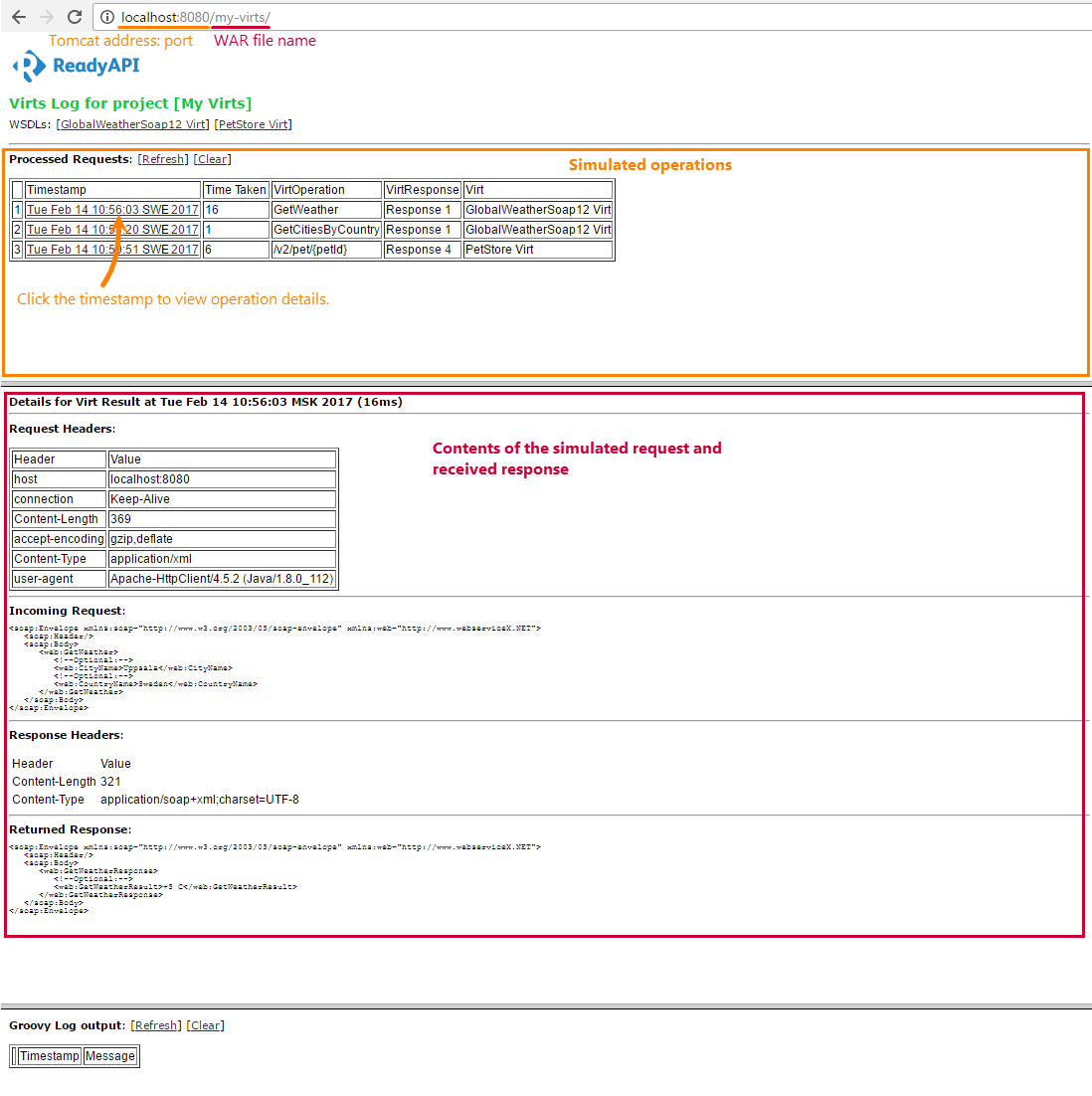
Task: Open the page info icon in the address bar
Action: [x=106, y=17]
